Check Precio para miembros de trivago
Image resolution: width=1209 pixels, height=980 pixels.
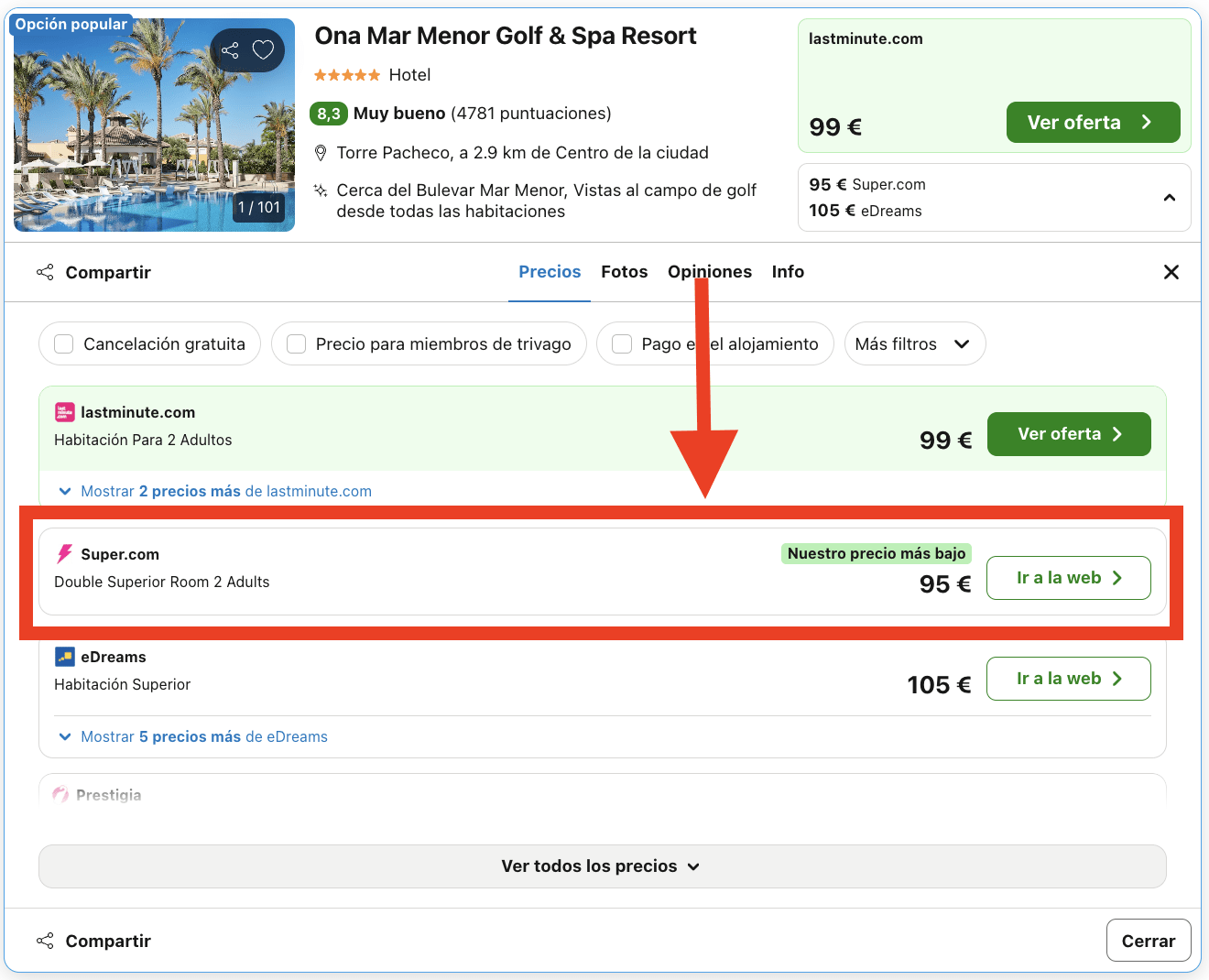(x=297, y=343)
